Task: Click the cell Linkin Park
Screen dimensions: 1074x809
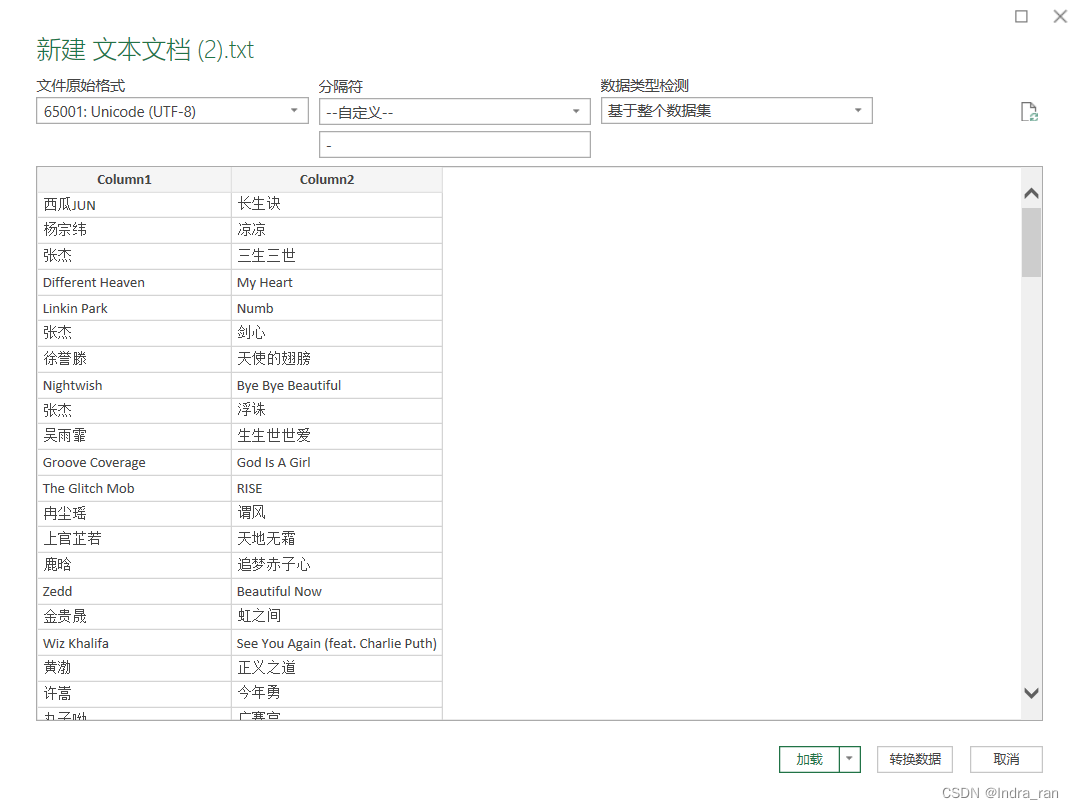Action: (x=134, y=308)
